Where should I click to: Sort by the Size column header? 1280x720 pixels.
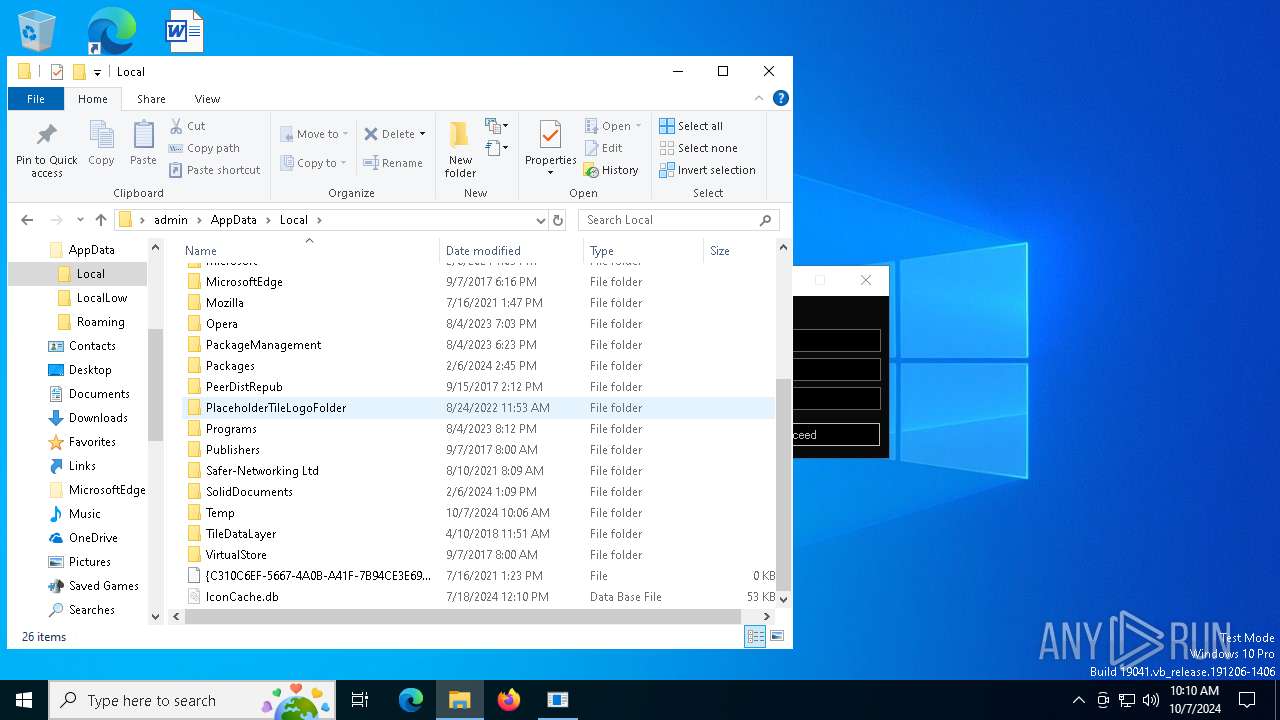click(738, 251)
